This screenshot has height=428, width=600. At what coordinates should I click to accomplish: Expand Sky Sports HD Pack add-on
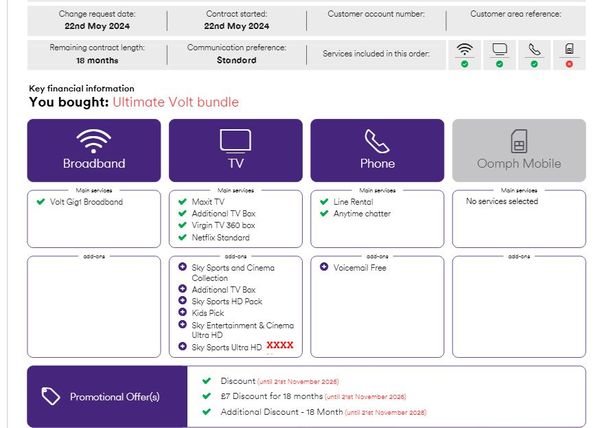coord(182,301)
